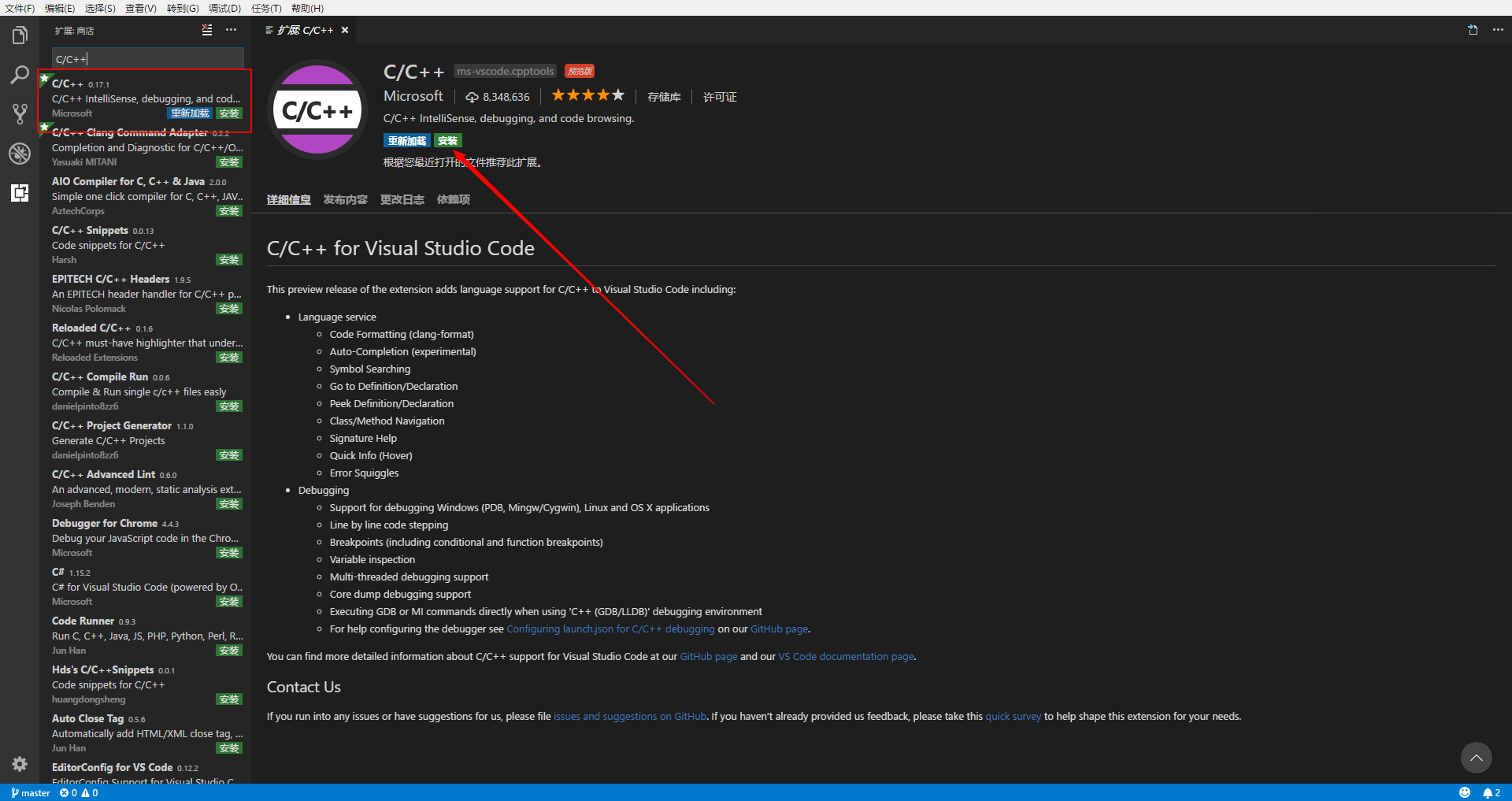Select the Extensions view icon

(20, 193)
